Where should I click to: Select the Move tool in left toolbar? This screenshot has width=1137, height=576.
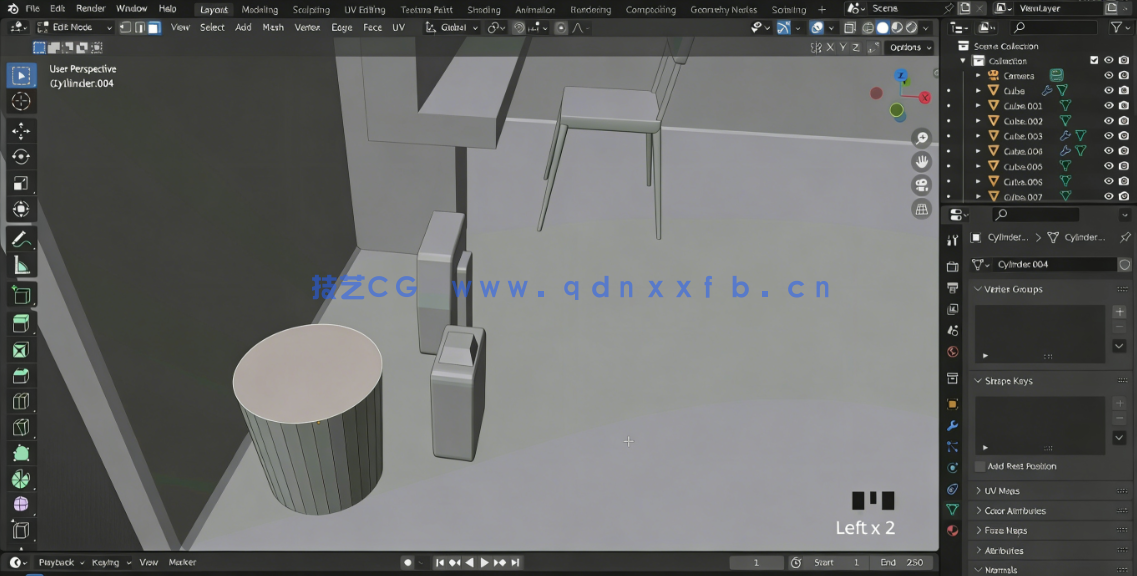(20, 131)
